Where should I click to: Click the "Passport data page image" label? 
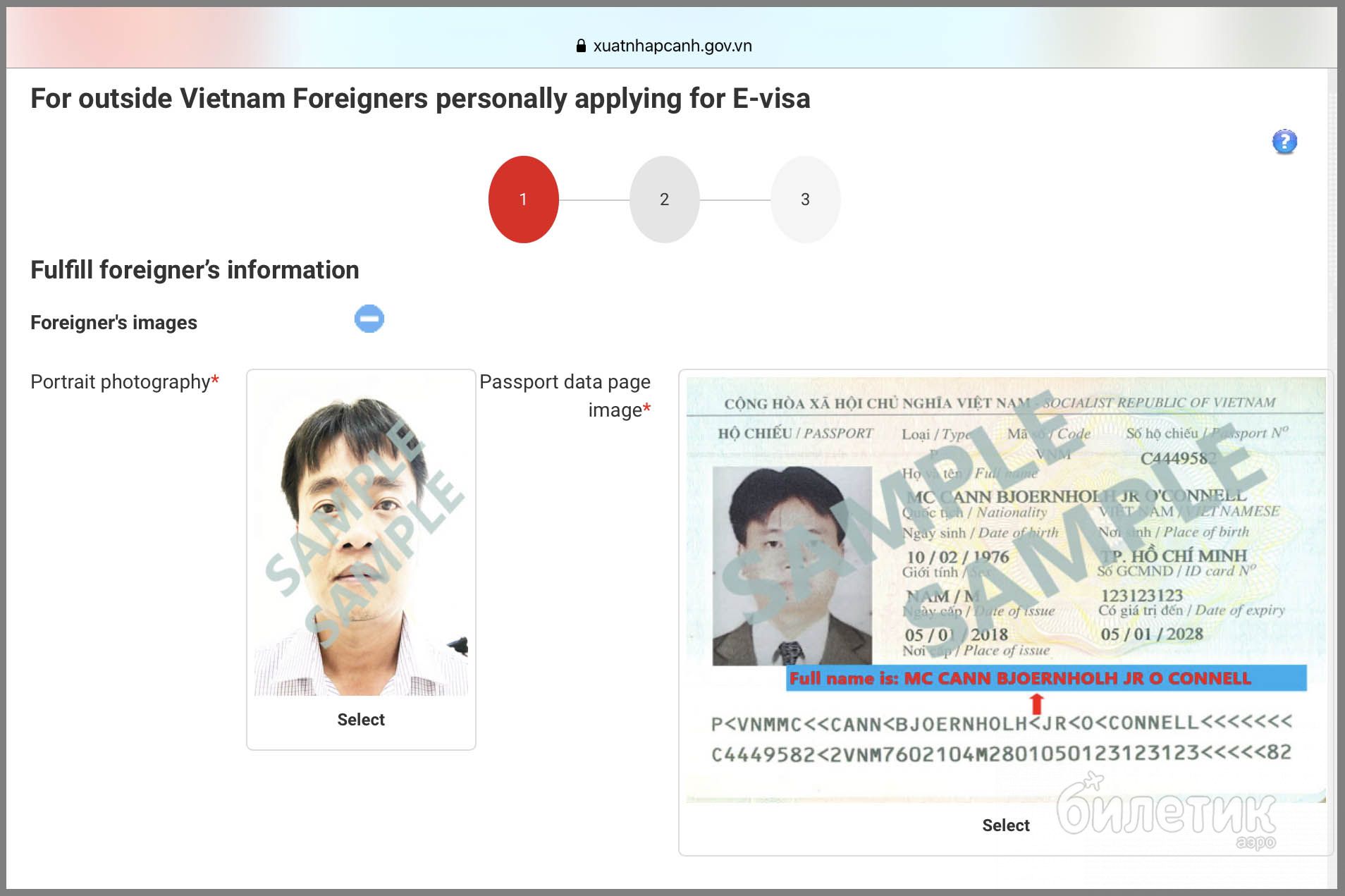[565, 395]
